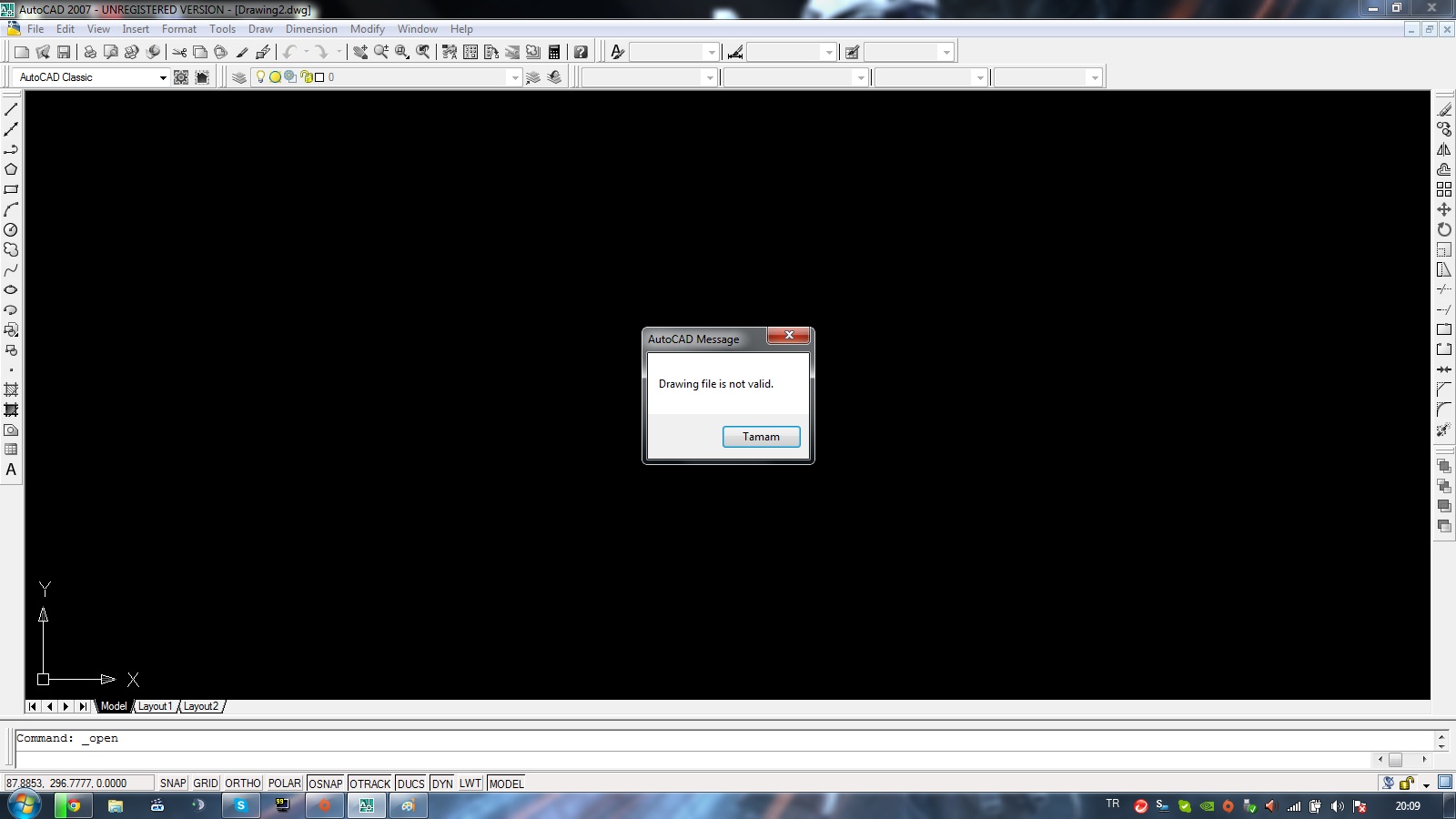Click the Cut scissors icon
1456x819 pixels.
click(x=179, y=52)
